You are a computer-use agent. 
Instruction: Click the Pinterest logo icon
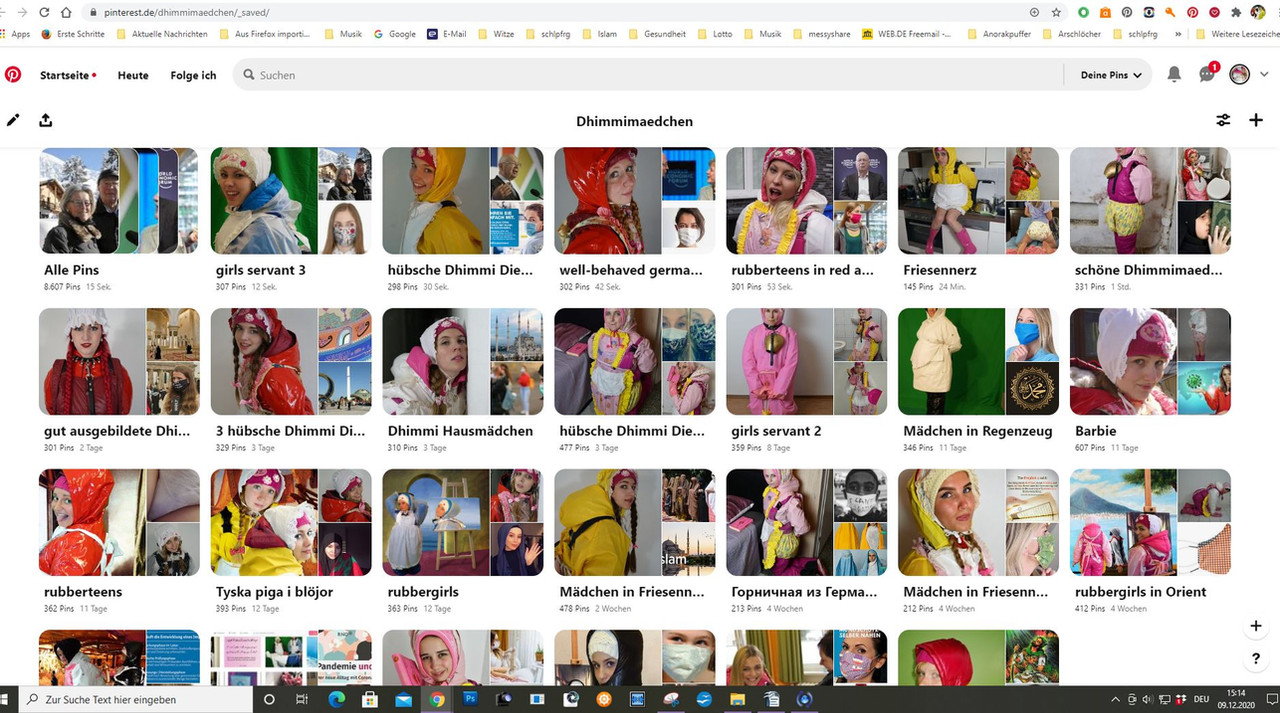[x=13, y=75]
